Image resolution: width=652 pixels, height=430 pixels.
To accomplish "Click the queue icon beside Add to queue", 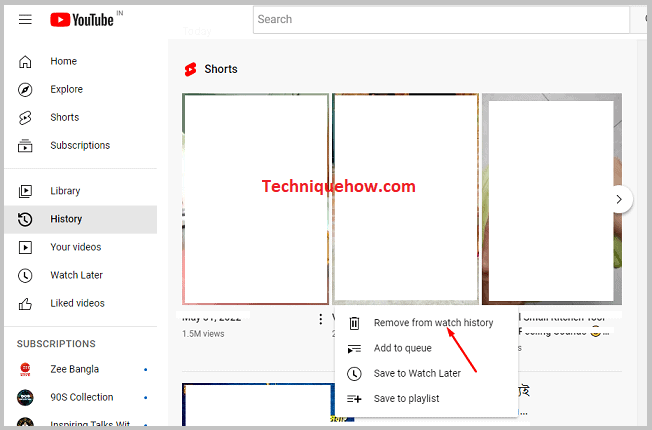I will [x=354, y=348].
